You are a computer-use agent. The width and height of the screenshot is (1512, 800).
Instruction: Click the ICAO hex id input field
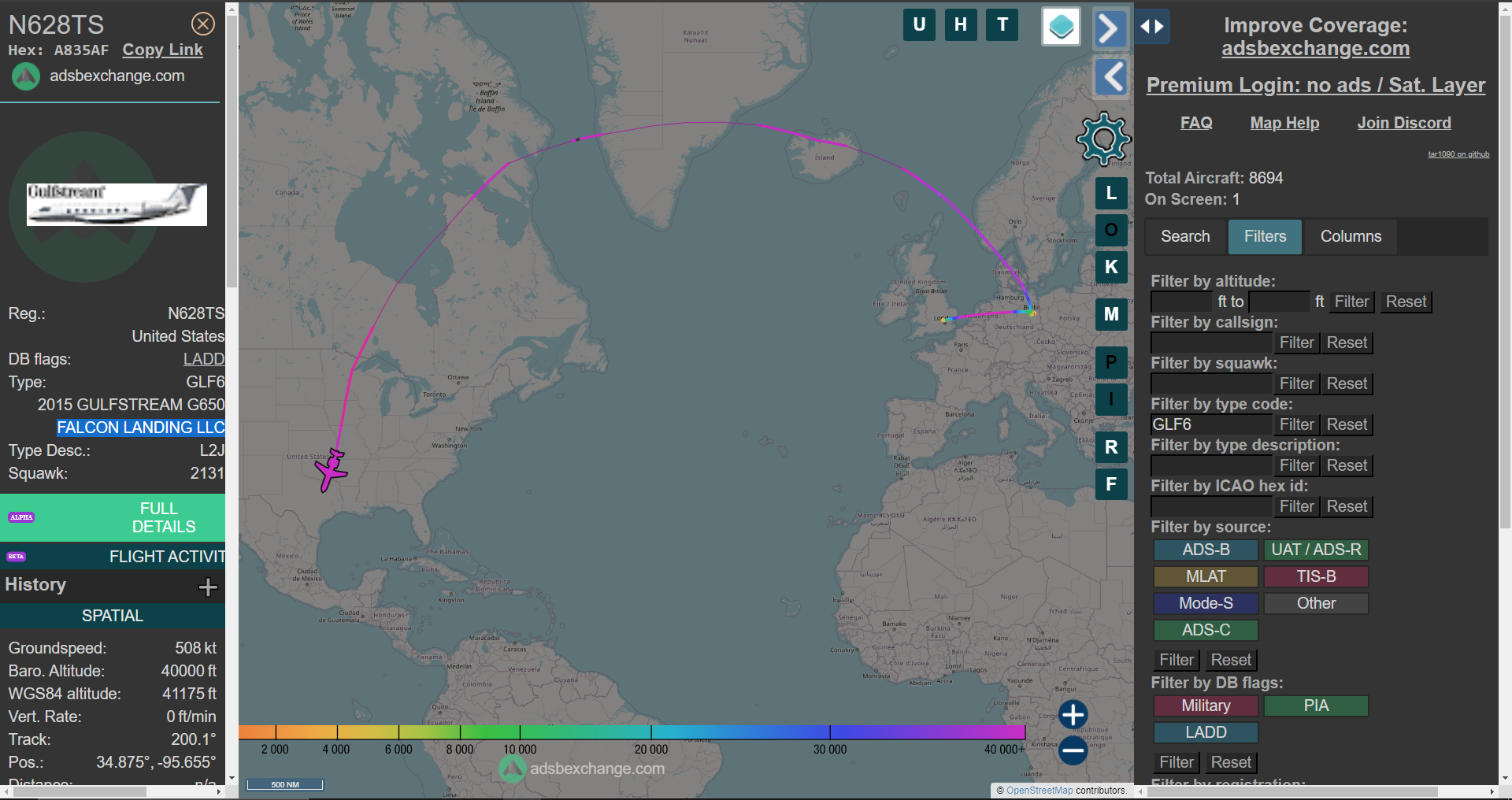(1211, 506)
